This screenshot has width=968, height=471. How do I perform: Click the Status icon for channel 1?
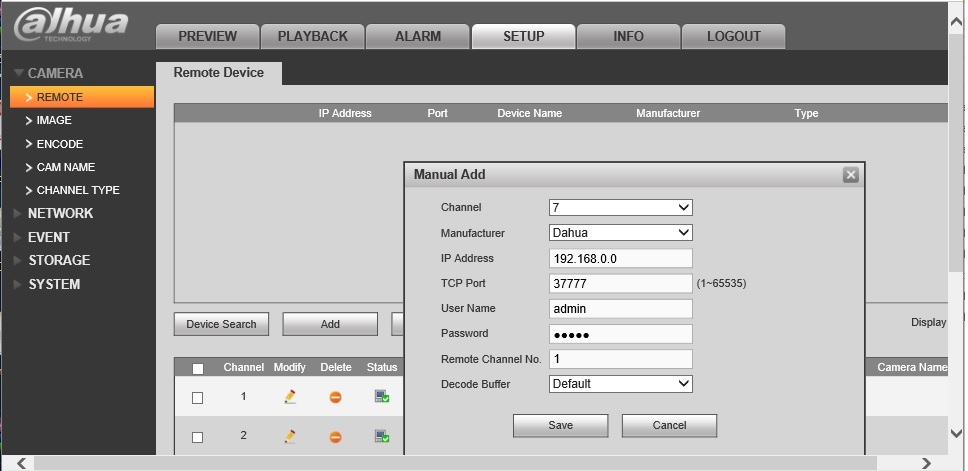point(382,397)
